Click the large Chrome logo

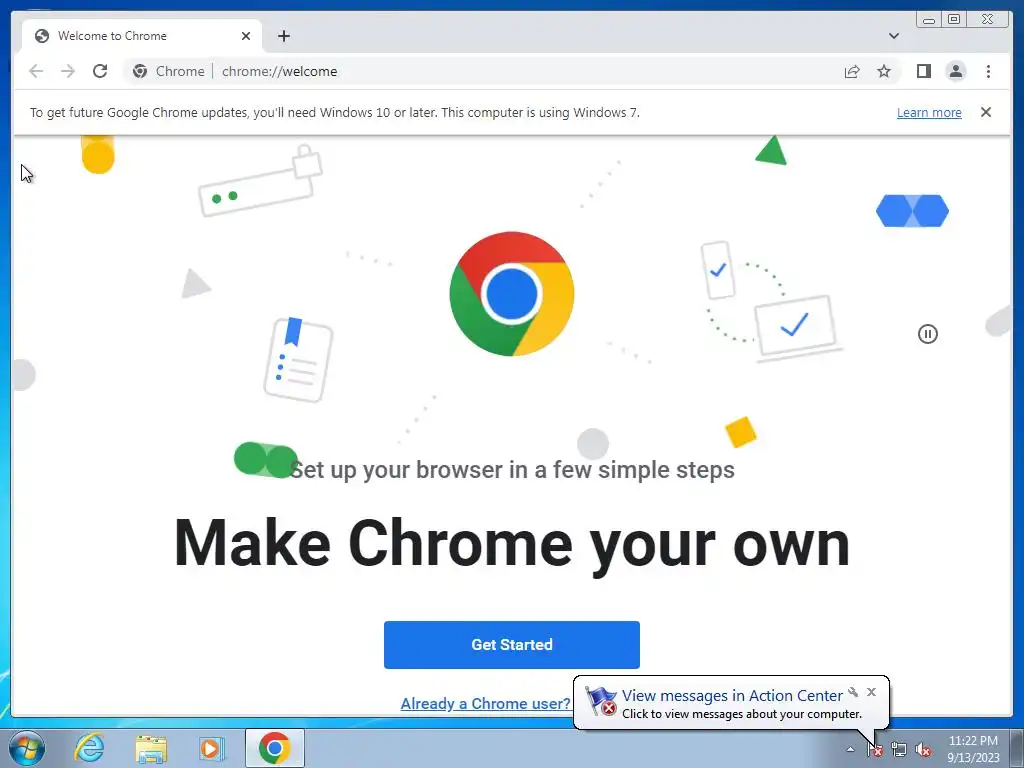point(511,294)
